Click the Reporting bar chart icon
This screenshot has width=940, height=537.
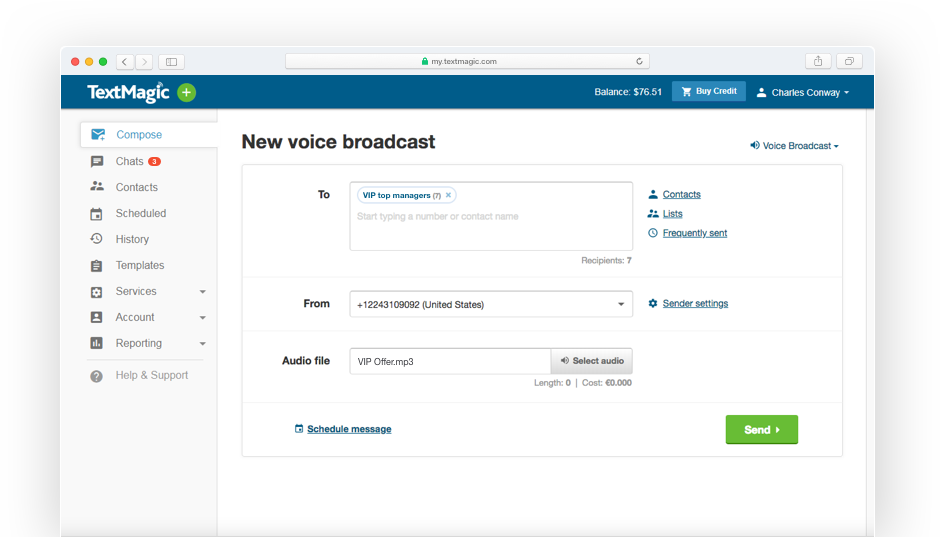point(96,343)
